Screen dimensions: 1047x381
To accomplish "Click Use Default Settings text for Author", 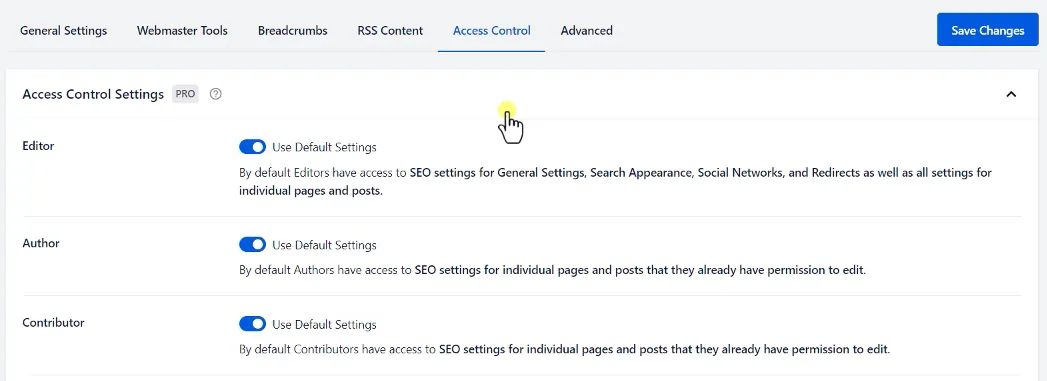I will point(324,245).
